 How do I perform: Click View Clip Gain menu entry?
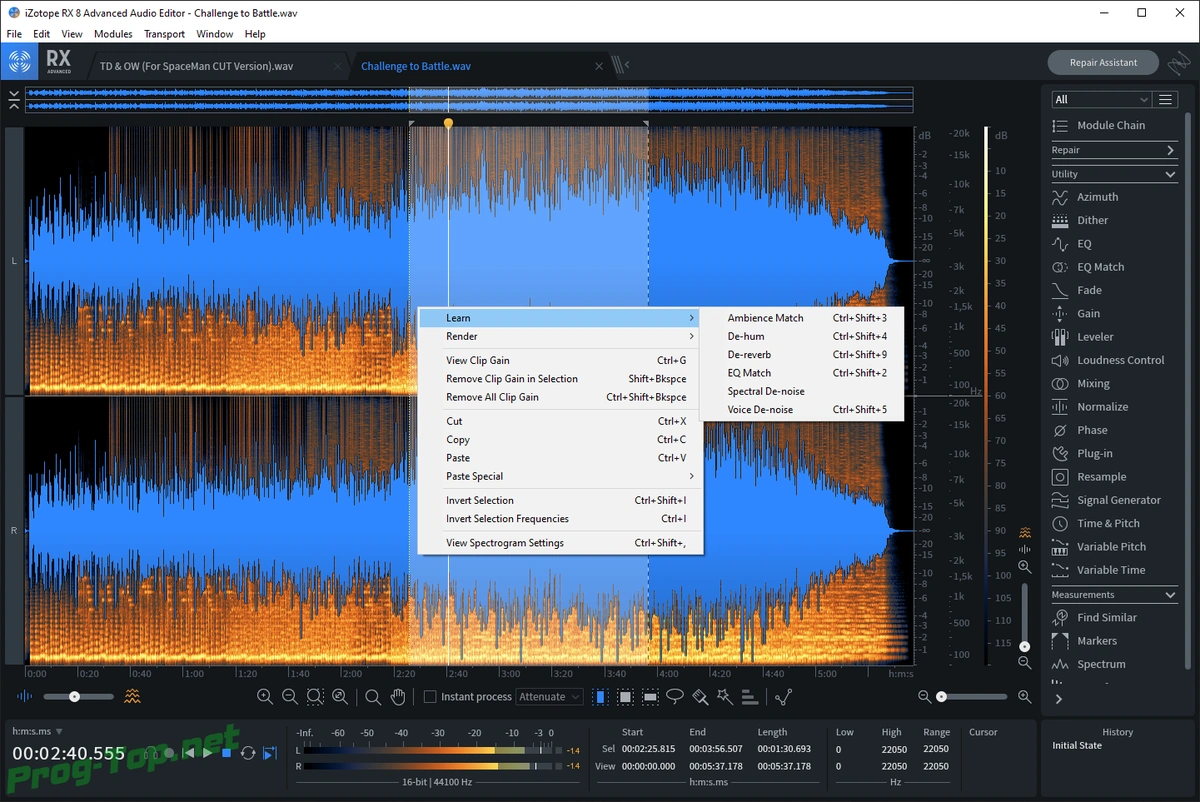click(560, 360)
